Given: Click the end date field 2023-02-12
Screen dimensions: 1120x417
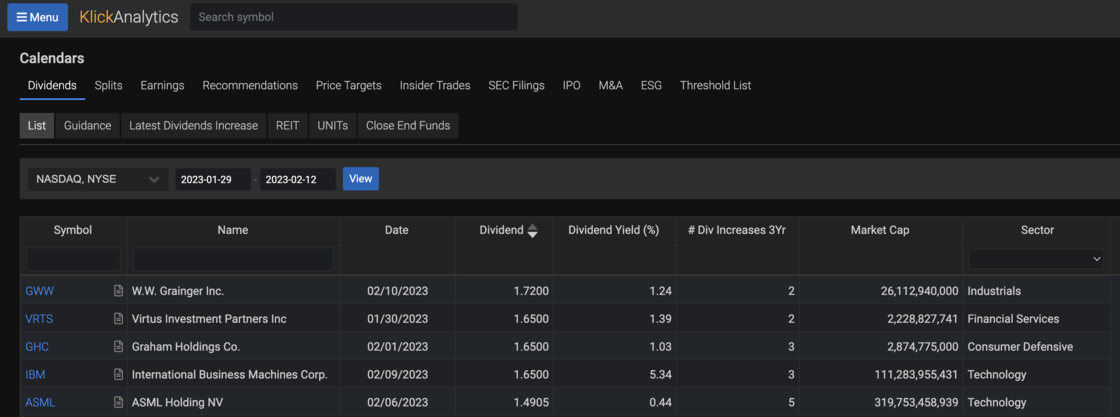Looking at the screenshot, I should (298, 179).
